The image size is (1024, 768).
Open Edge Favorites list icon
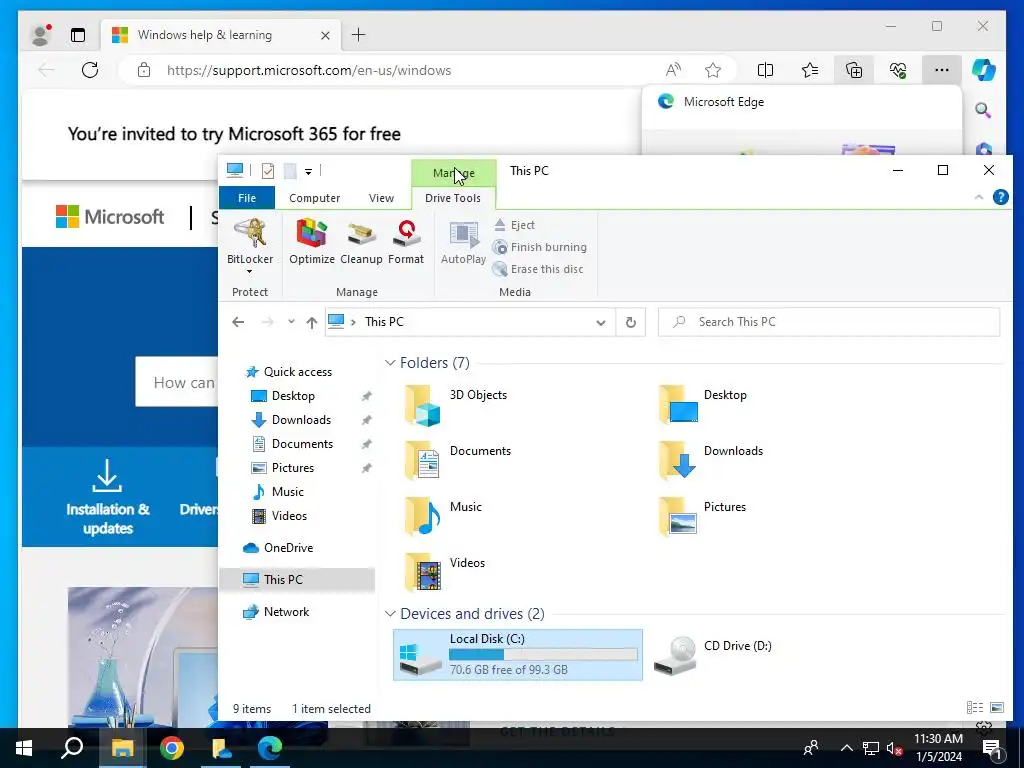pyautogui.click(x=810, y=70)
